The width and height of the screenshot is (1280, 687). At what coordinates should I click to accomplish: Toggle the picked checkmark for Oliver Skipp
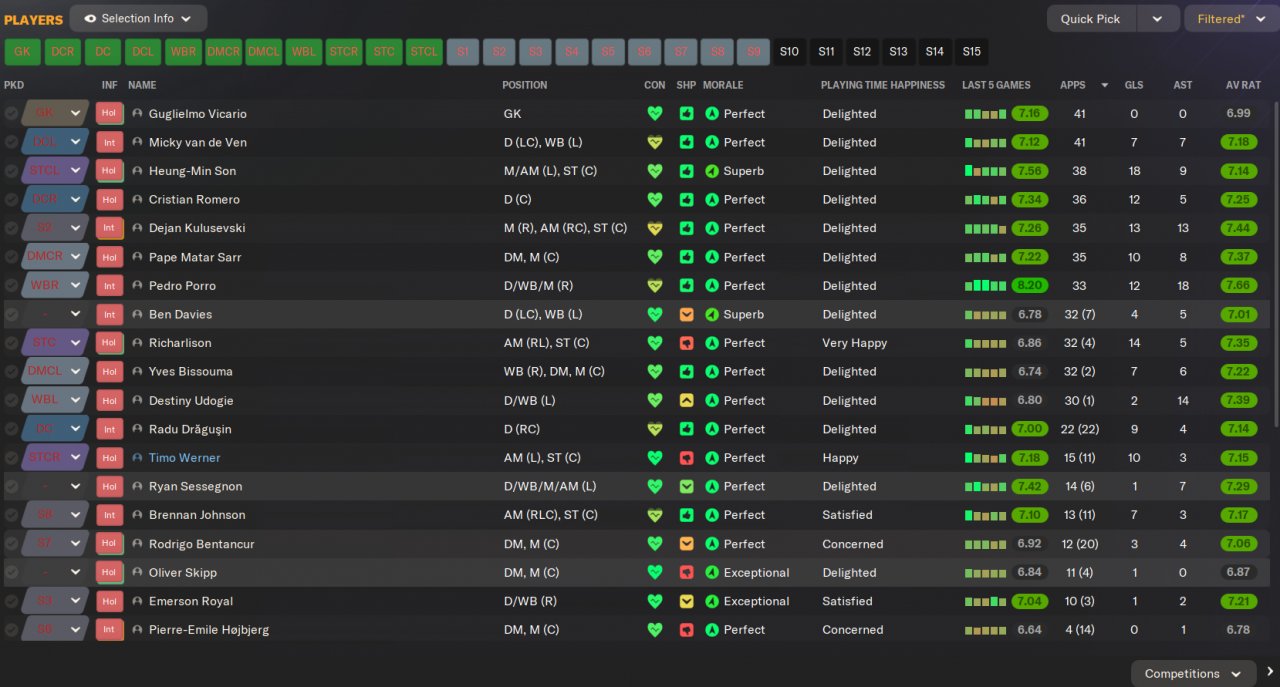click(11, 573)
